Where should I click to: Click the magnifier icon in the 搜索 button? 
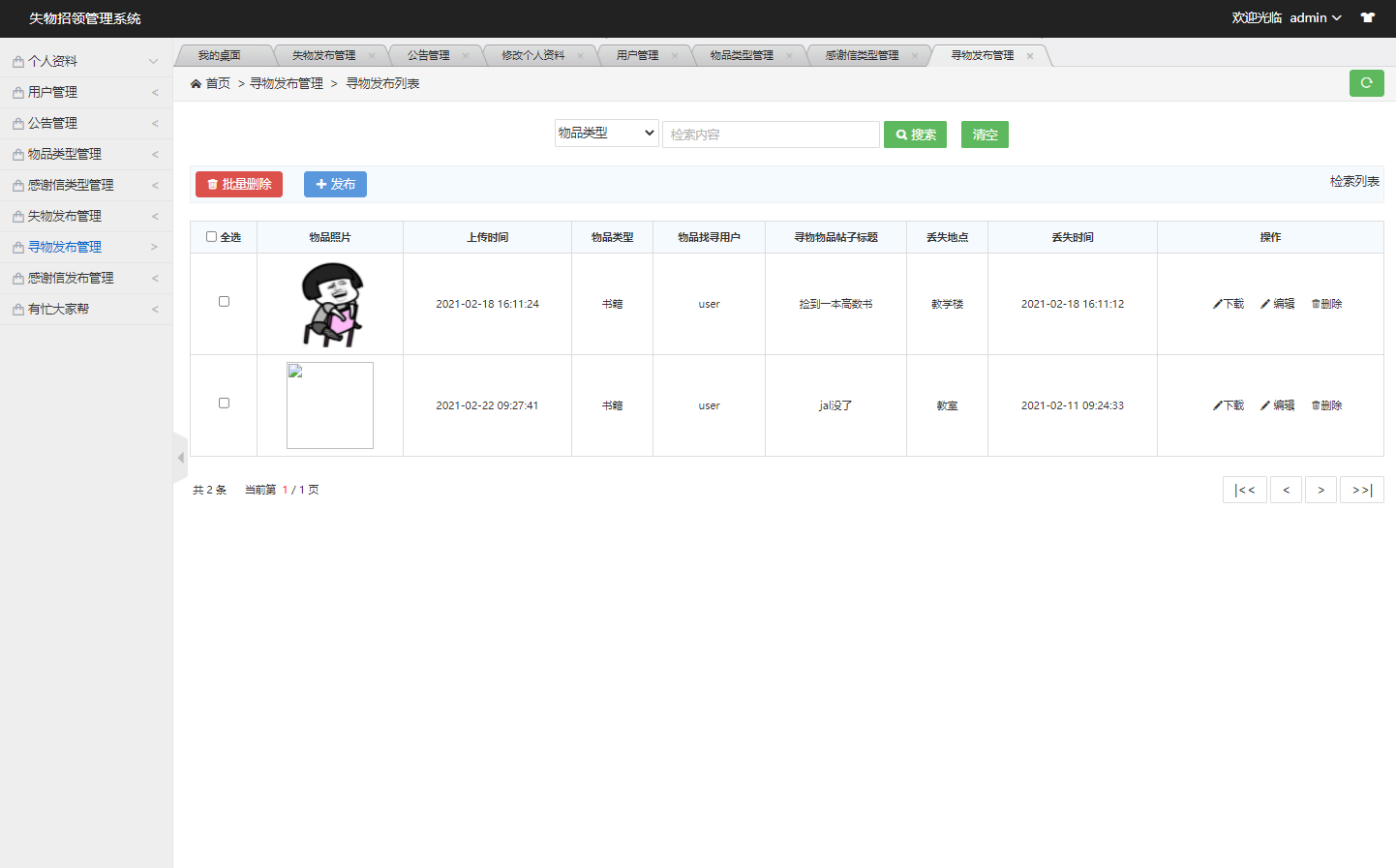click(x=899, y=134)
